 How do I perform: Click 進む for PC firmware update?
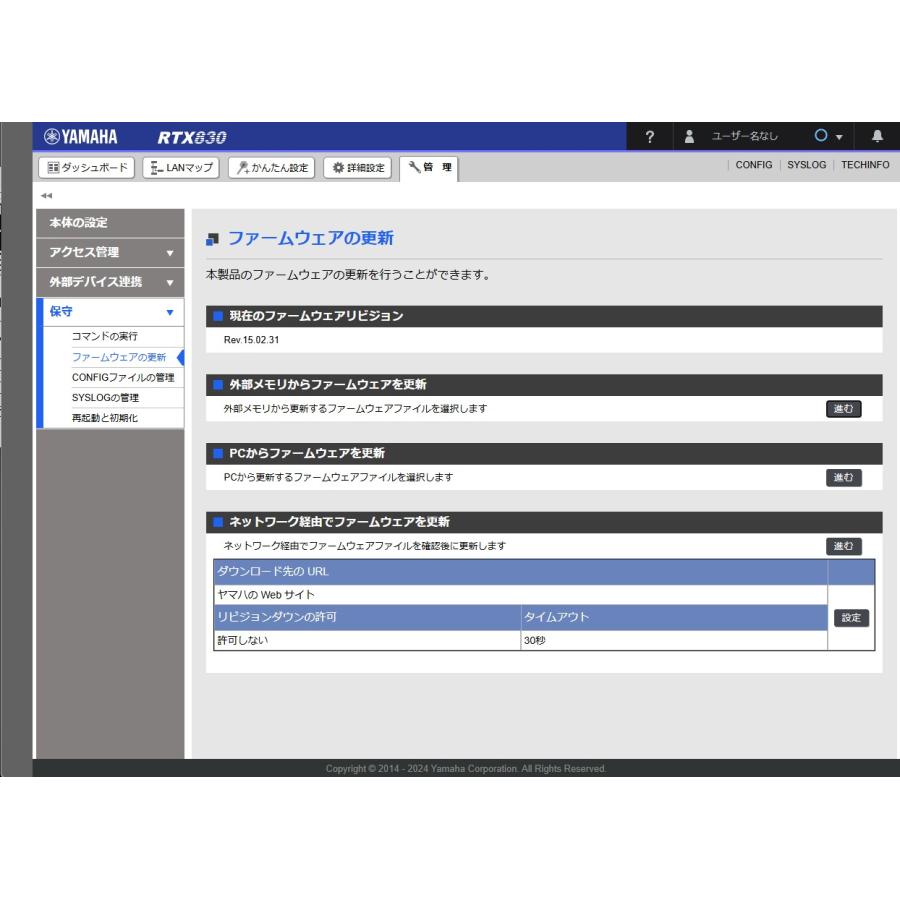pos(843,477)
